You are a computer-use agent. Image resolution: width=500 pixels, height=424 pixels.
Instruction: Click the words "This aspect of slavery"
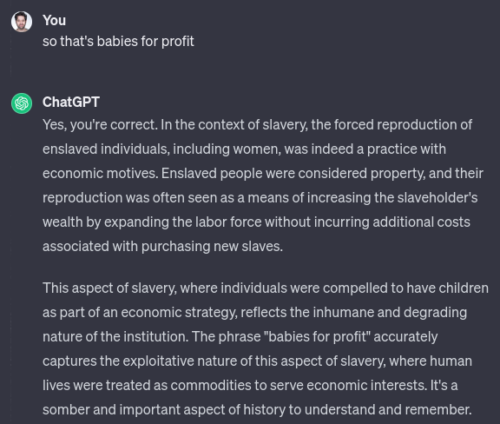(109, 288)
